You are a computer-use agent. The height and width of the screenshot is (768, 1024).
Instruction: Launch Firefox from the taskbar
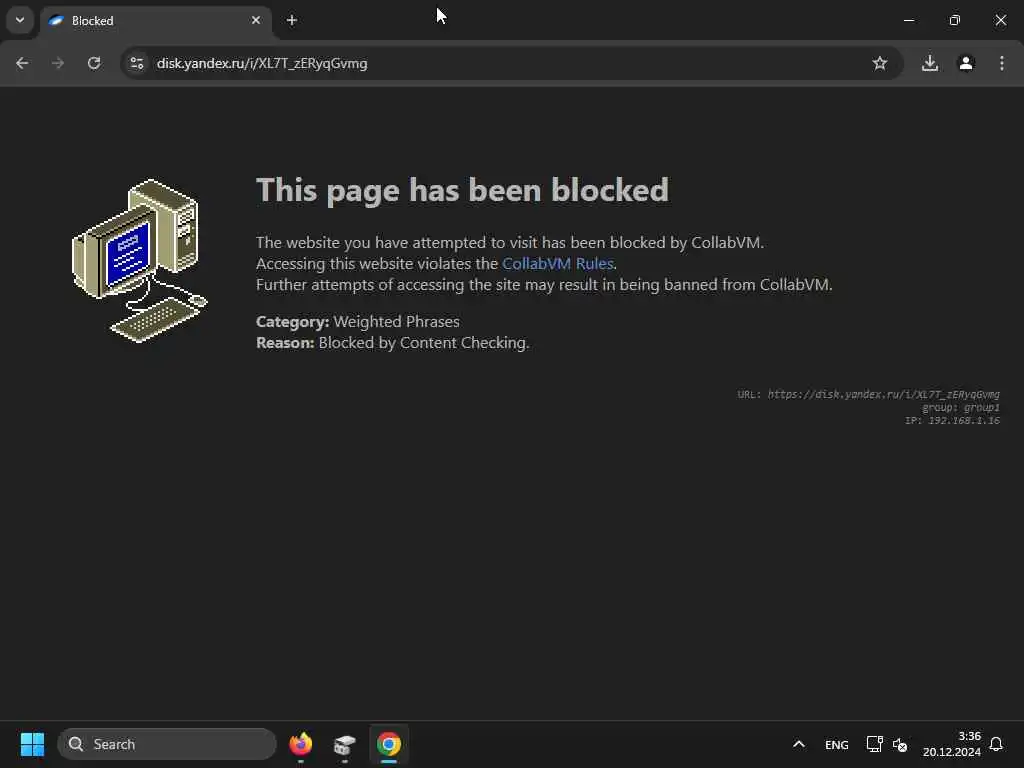click(301, 744)
